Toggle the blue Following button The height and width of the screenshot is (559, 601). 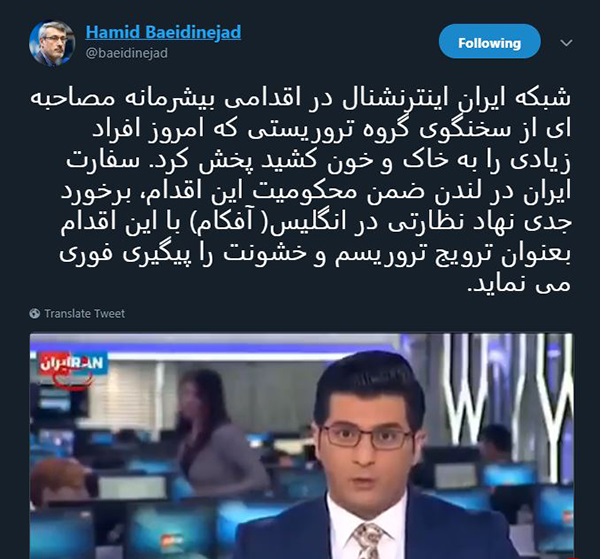pyautogui.click(x=489, y=42)
